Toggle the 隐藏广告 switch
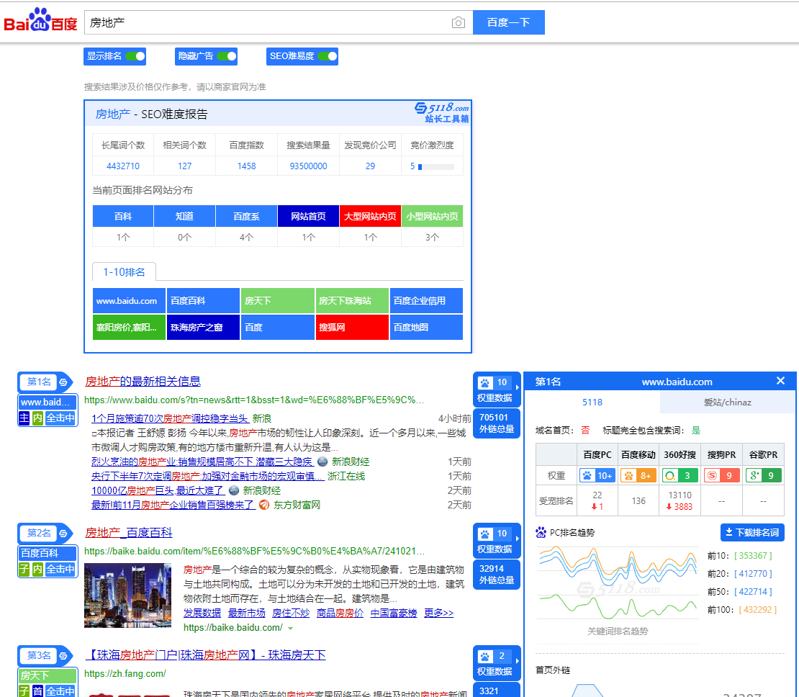This screenshot has height=697, width=799. point(227,56)
